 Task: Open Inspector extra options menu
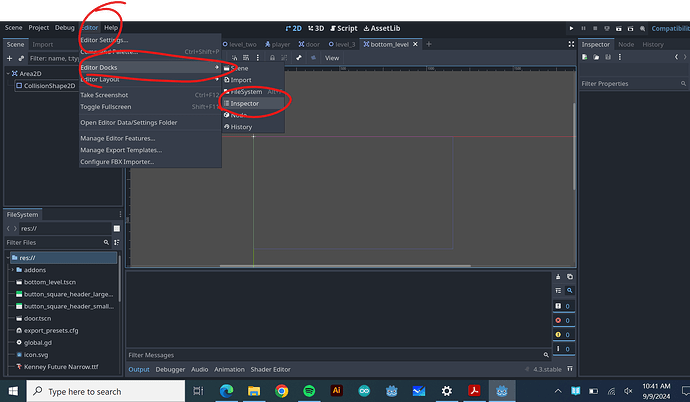pyautogui.click(x=620, y=57)
